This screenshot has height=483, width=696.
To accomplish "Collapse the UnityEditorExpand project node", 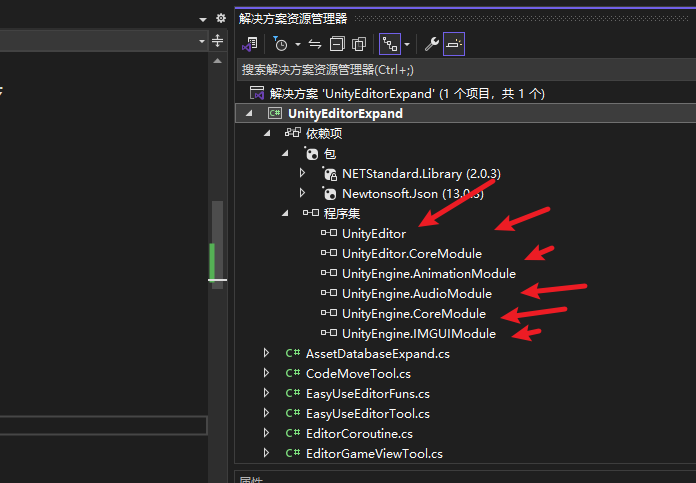I will [x=249, y=114].
